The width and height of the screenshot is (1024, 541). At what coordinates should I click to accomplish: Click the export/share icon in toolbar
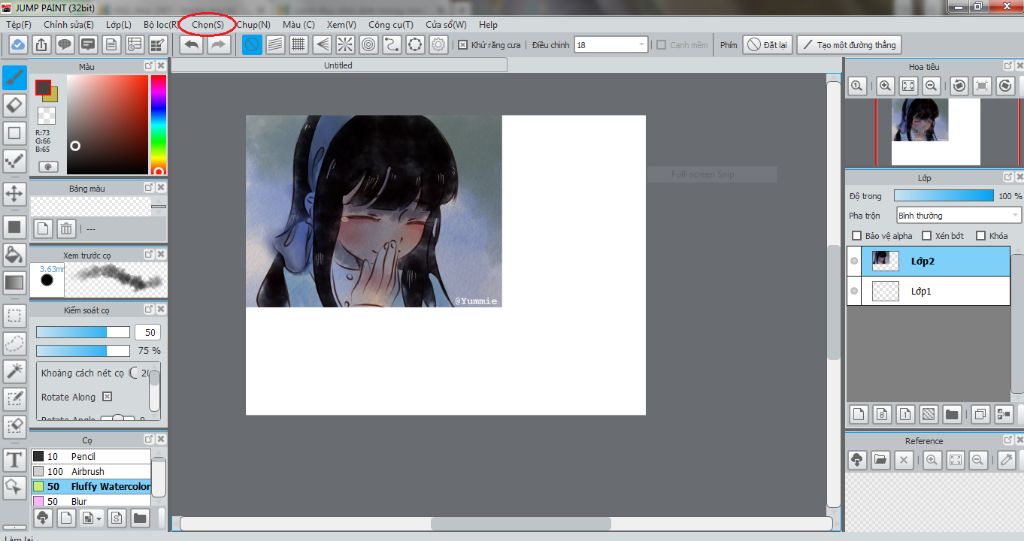point(41,44)
